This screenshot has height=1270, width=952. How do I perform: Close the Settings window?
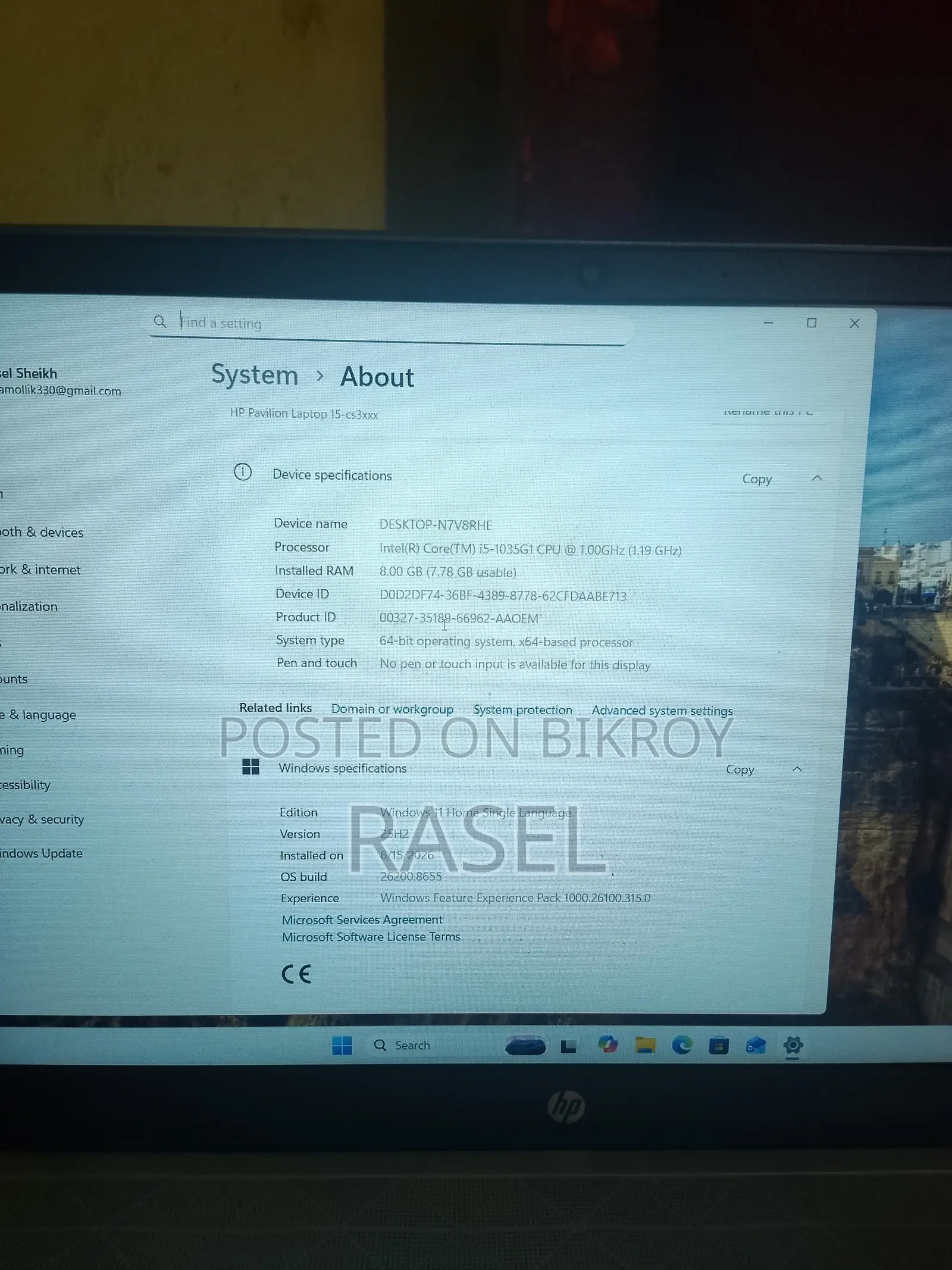854,323
